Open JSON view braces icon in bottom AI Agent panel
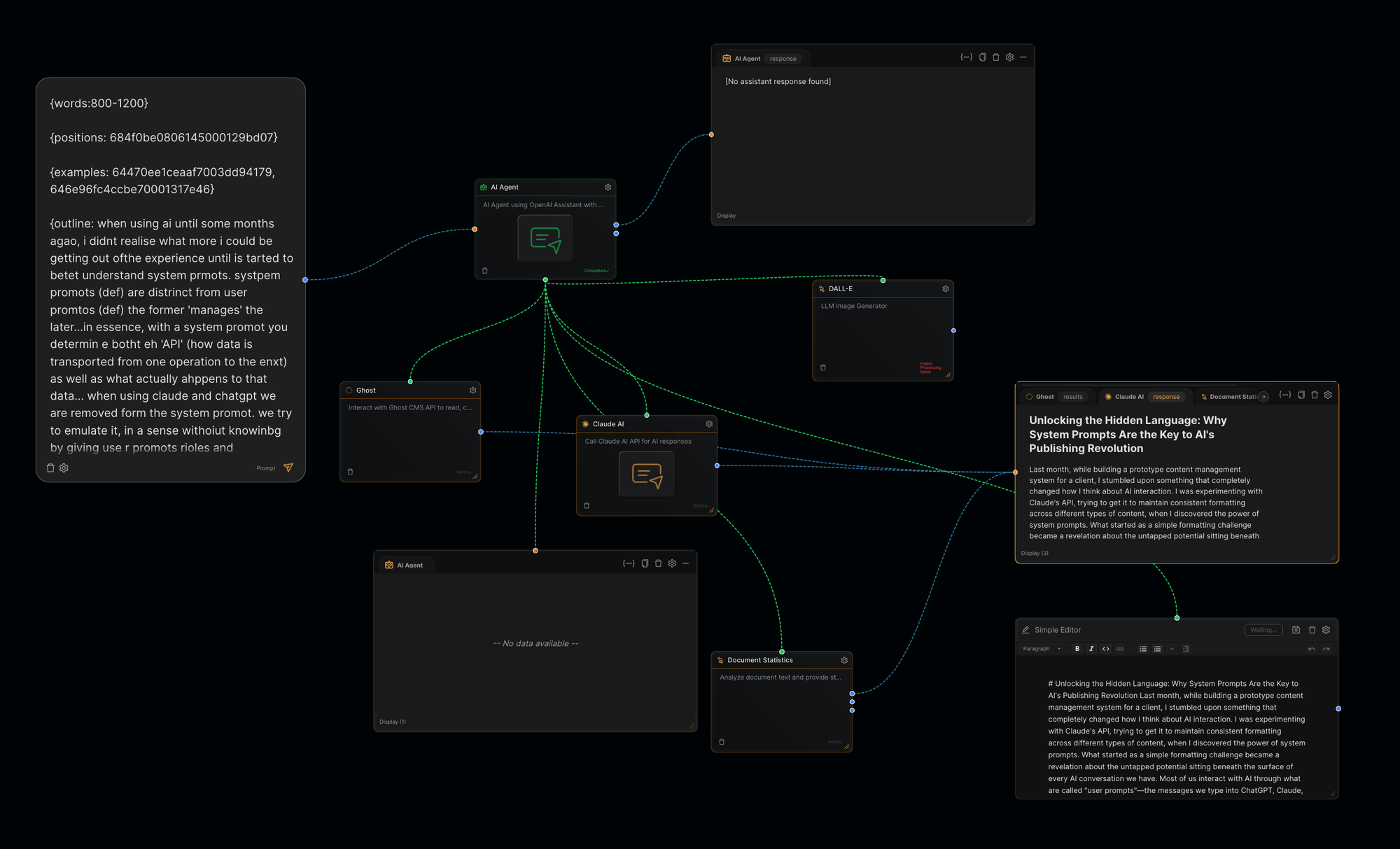 629,563
